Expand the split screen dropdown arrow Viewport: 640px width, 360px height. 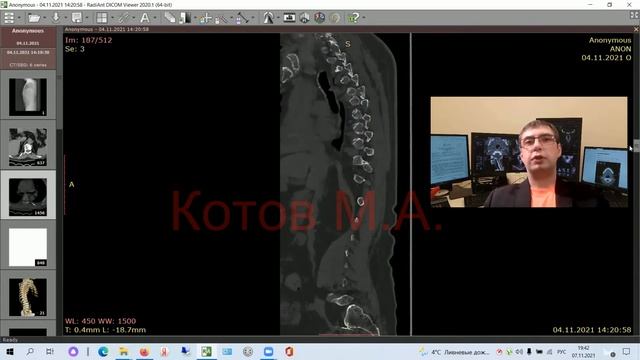112,18
